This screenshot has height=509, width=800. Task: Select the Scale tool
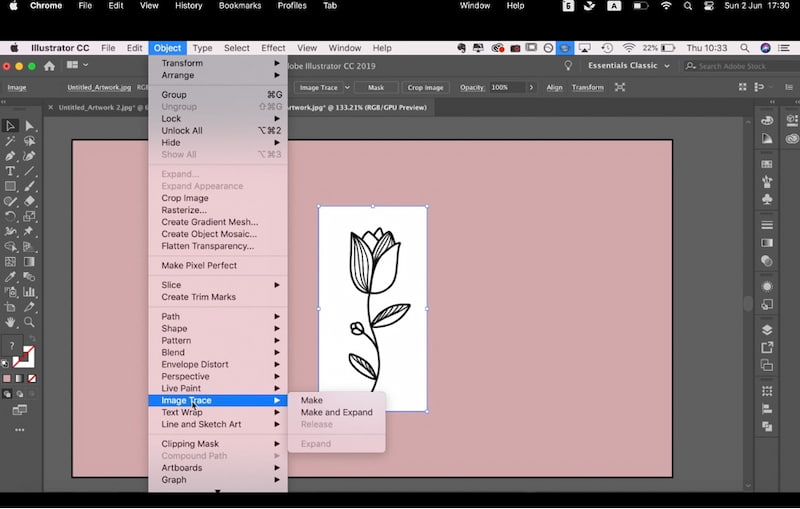(29, 216)
